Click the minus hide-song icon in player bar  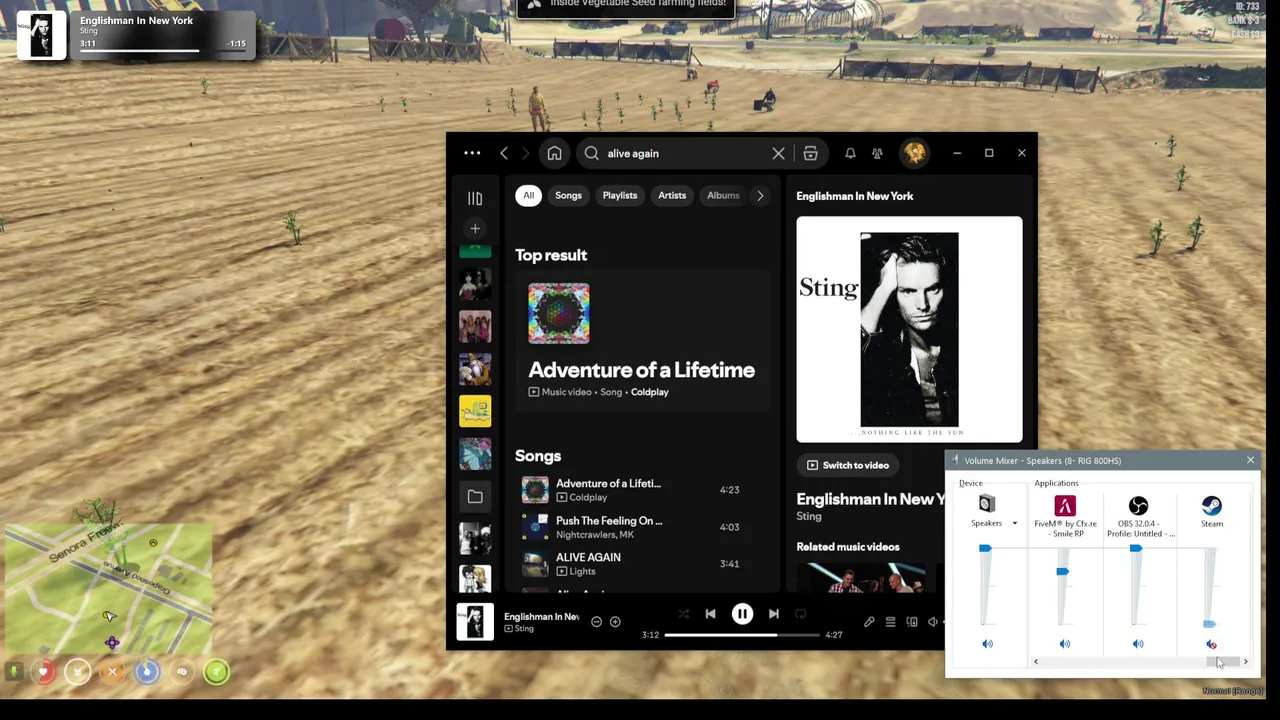(596, 622)
